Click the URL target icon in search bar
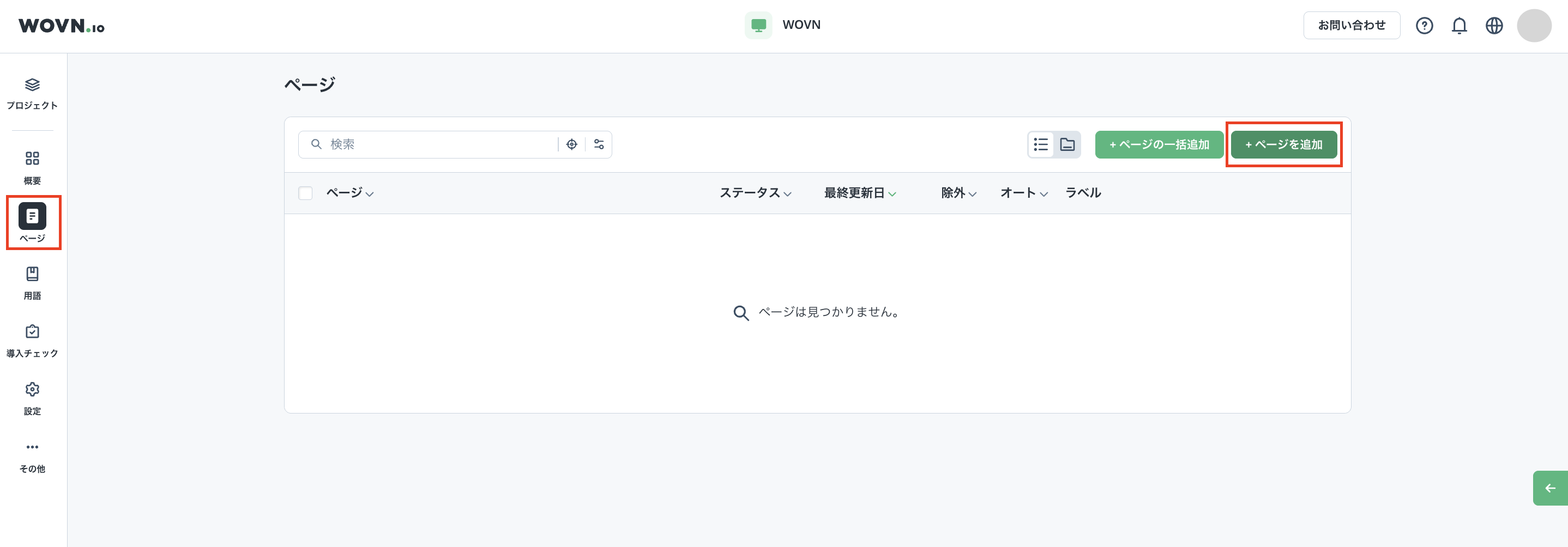Screen dimensions: 1568x547 pyautogui.click(x=571, y=144)
